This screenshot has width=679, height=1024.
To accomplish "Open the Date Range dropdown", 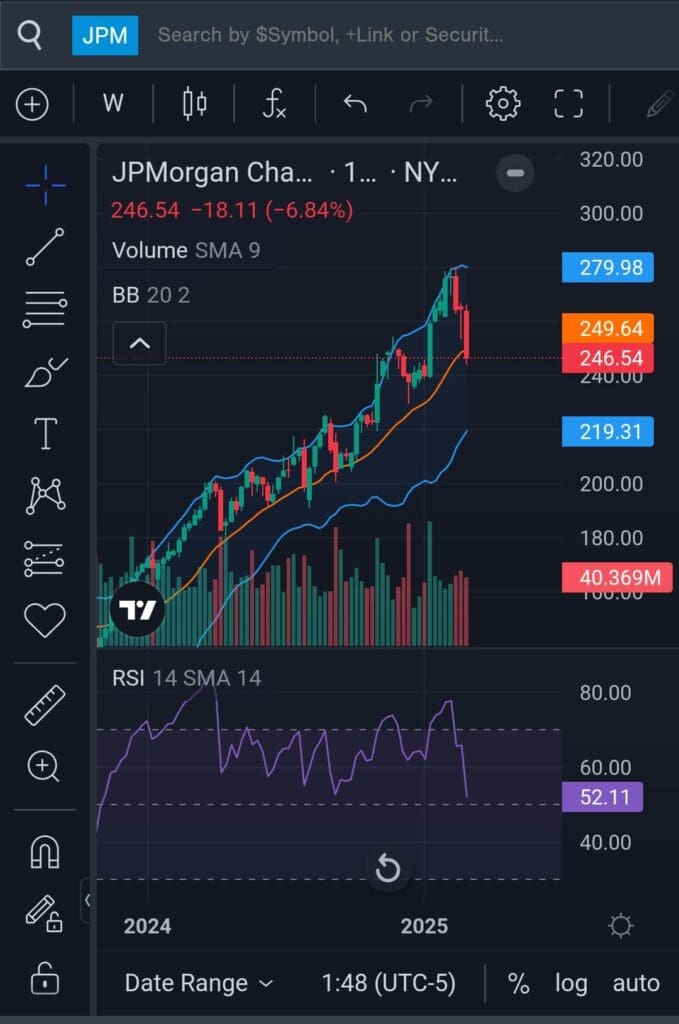I will click(x=198, y=983).
